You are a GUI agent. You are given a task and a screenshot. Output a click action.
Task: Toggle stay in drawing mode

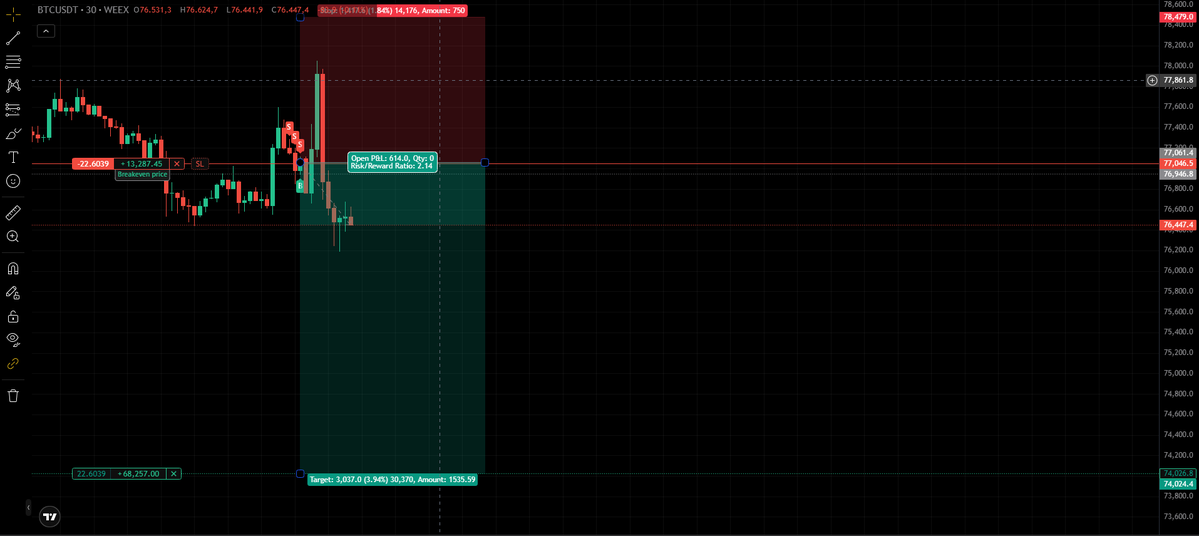tap(13, 292)
